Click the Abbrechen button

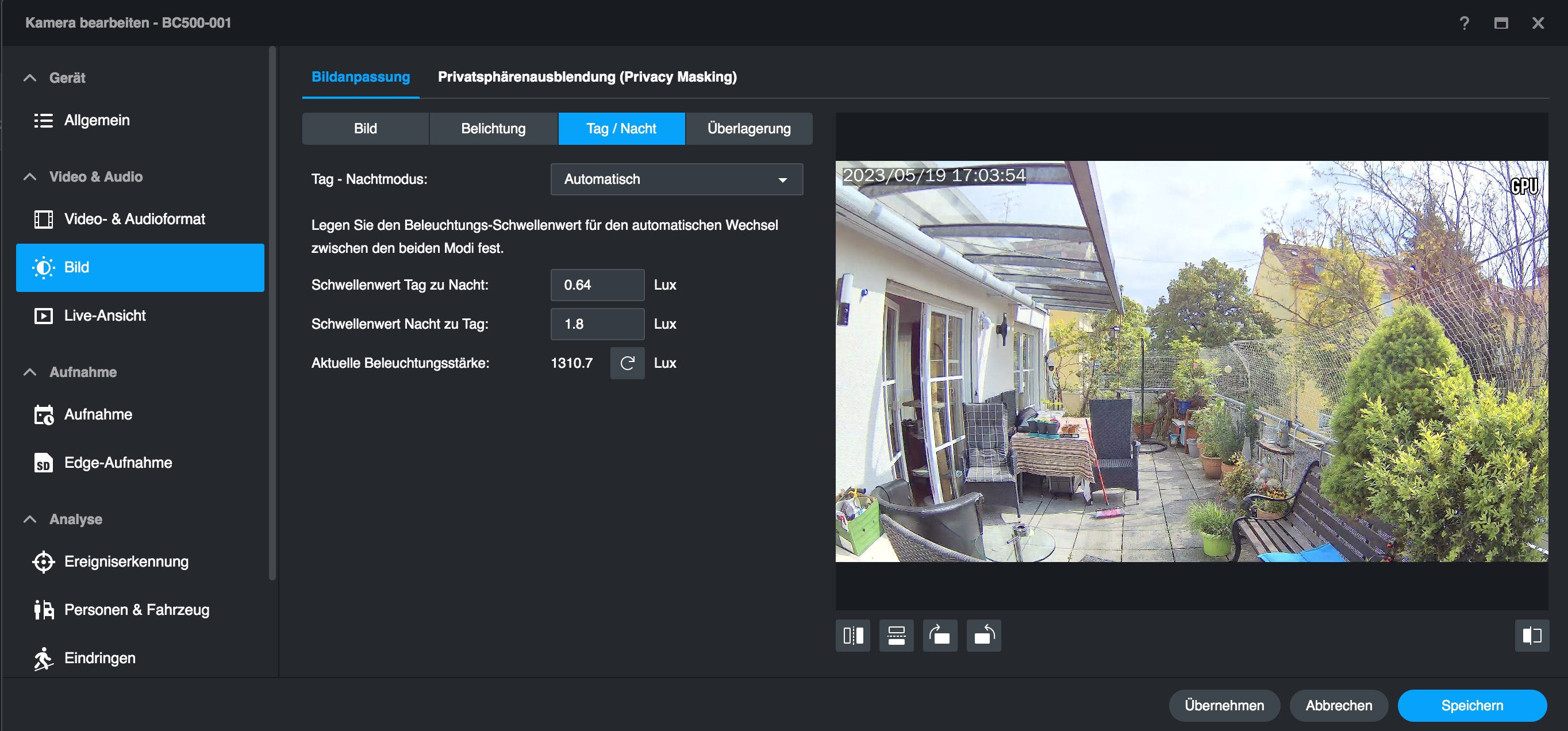click(x=1339, y=706)
